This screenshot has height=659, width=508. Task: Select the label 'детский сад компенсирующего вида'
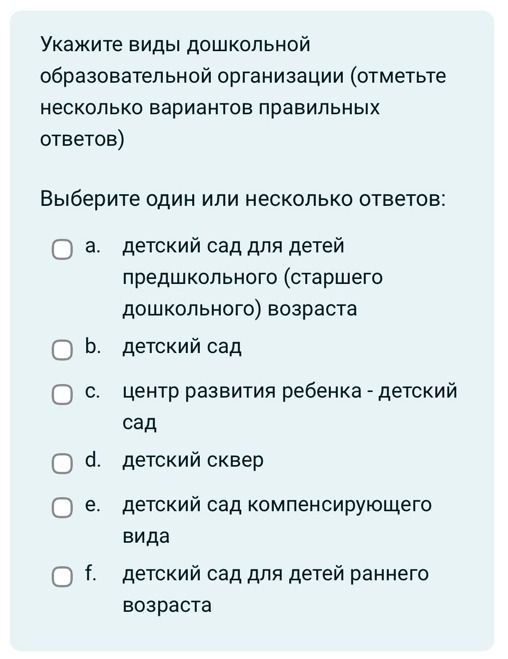click(x=277, y=520)
